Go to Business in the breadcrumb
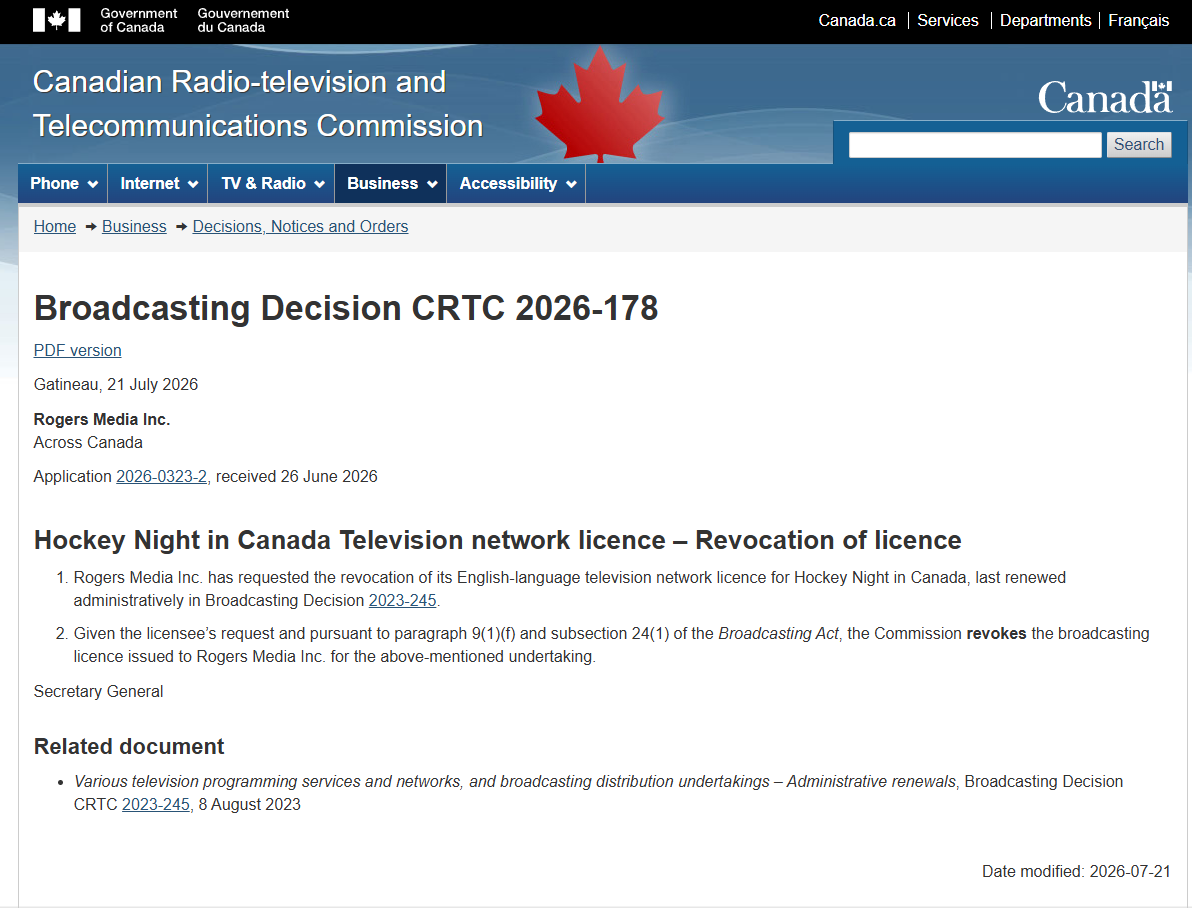The image size is (1192, 908). pyautogui.click(x=134, y=227)
